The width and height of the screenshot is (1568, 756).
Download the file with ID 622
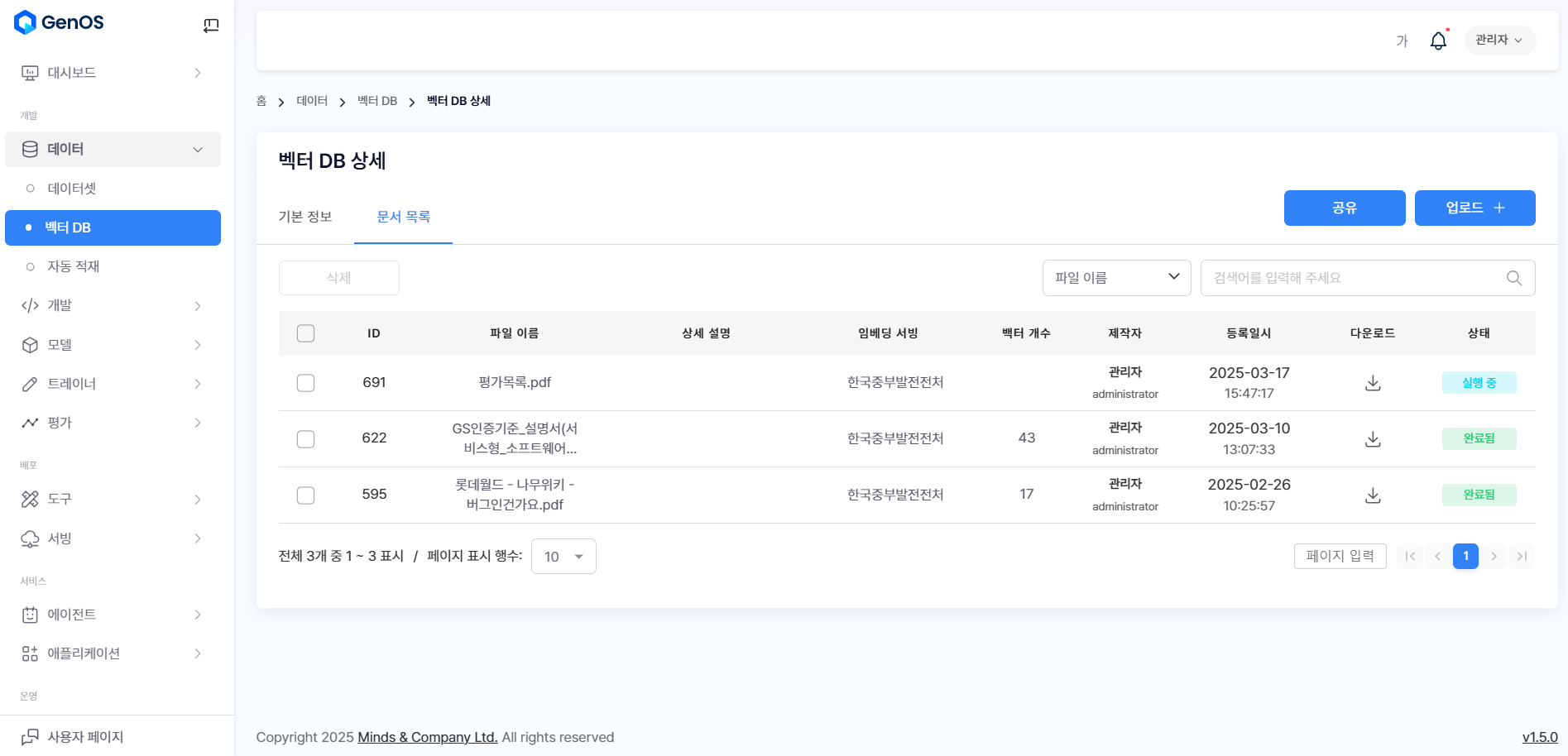pyautogui.click(x=1372, y=439)
